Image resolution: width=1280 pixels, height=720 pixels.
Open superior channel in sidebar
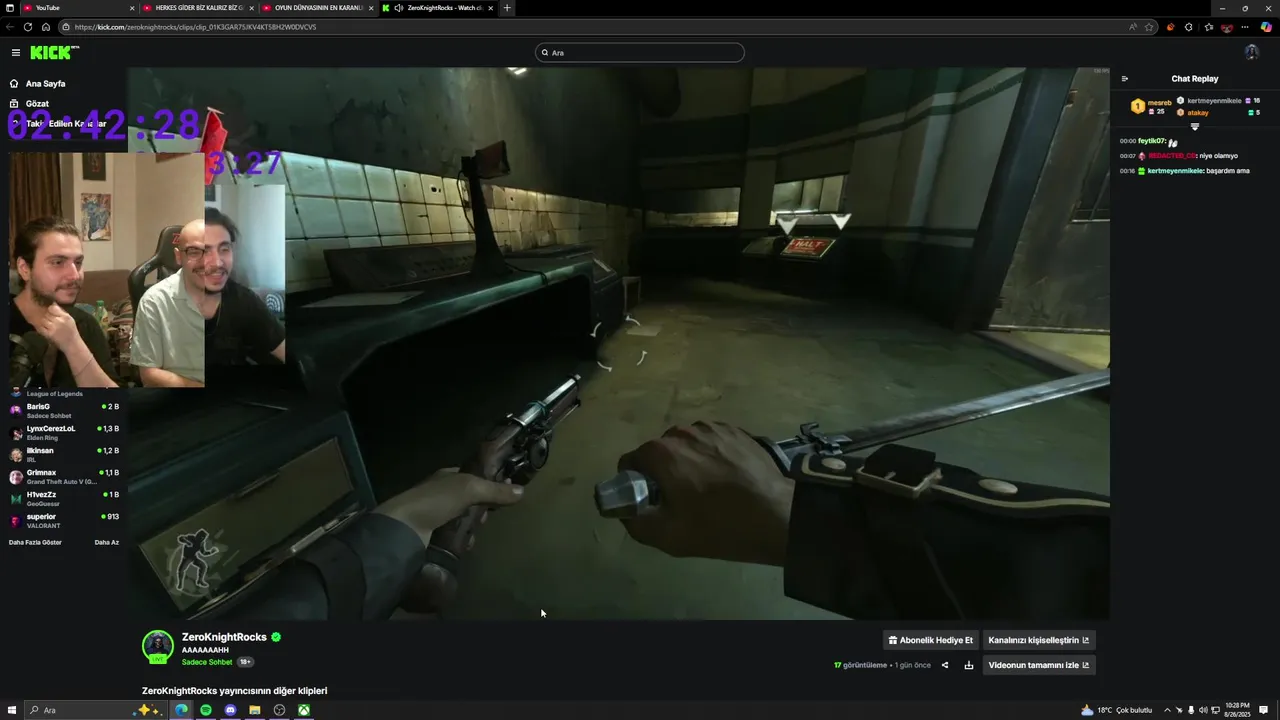[x=63, y=520]
